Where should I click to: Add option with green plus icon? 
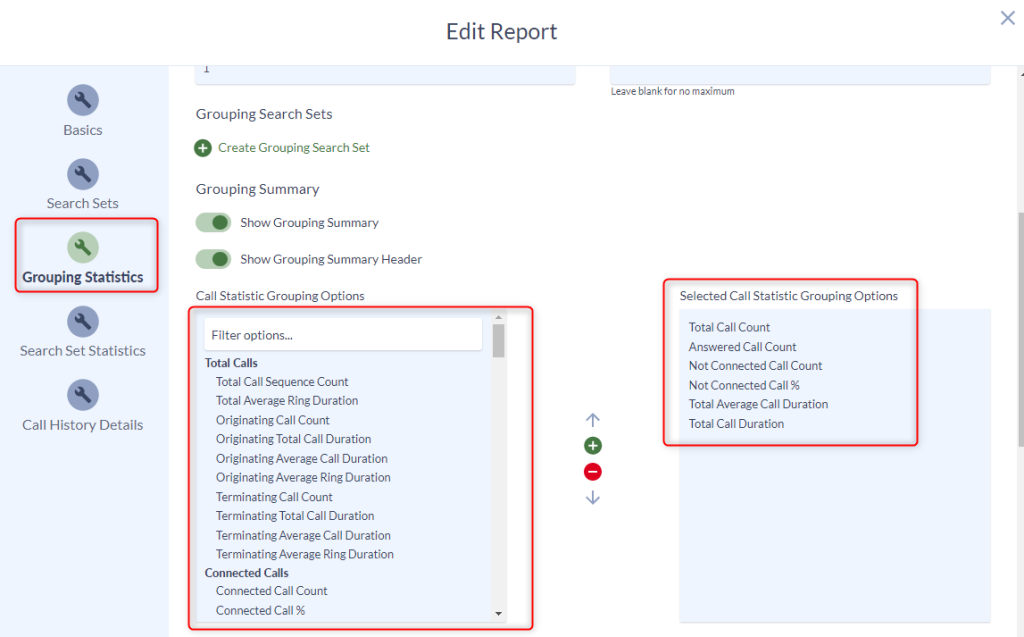592,446
